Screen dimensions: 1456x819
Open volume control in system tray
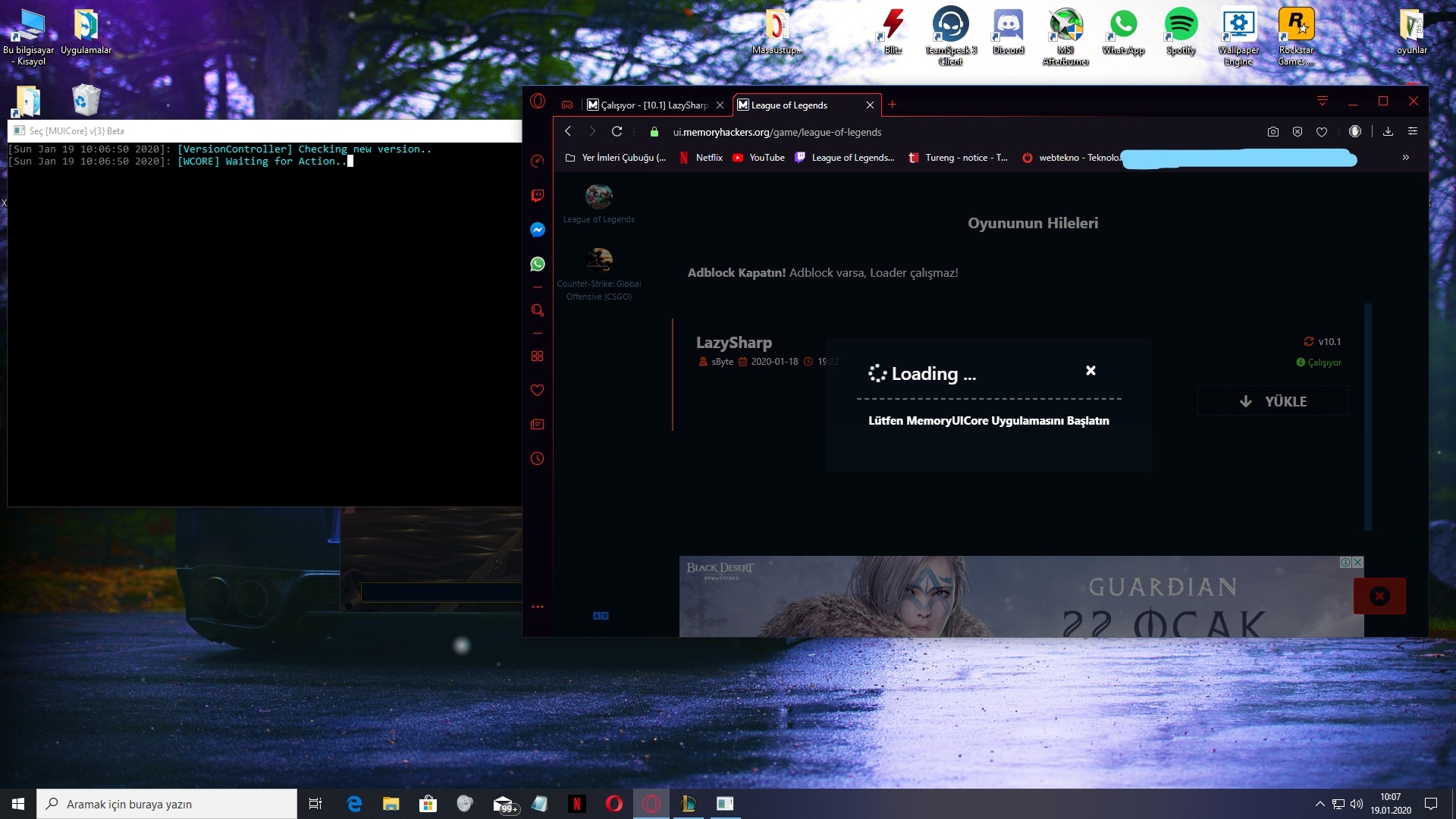(x=1357, y=804)
